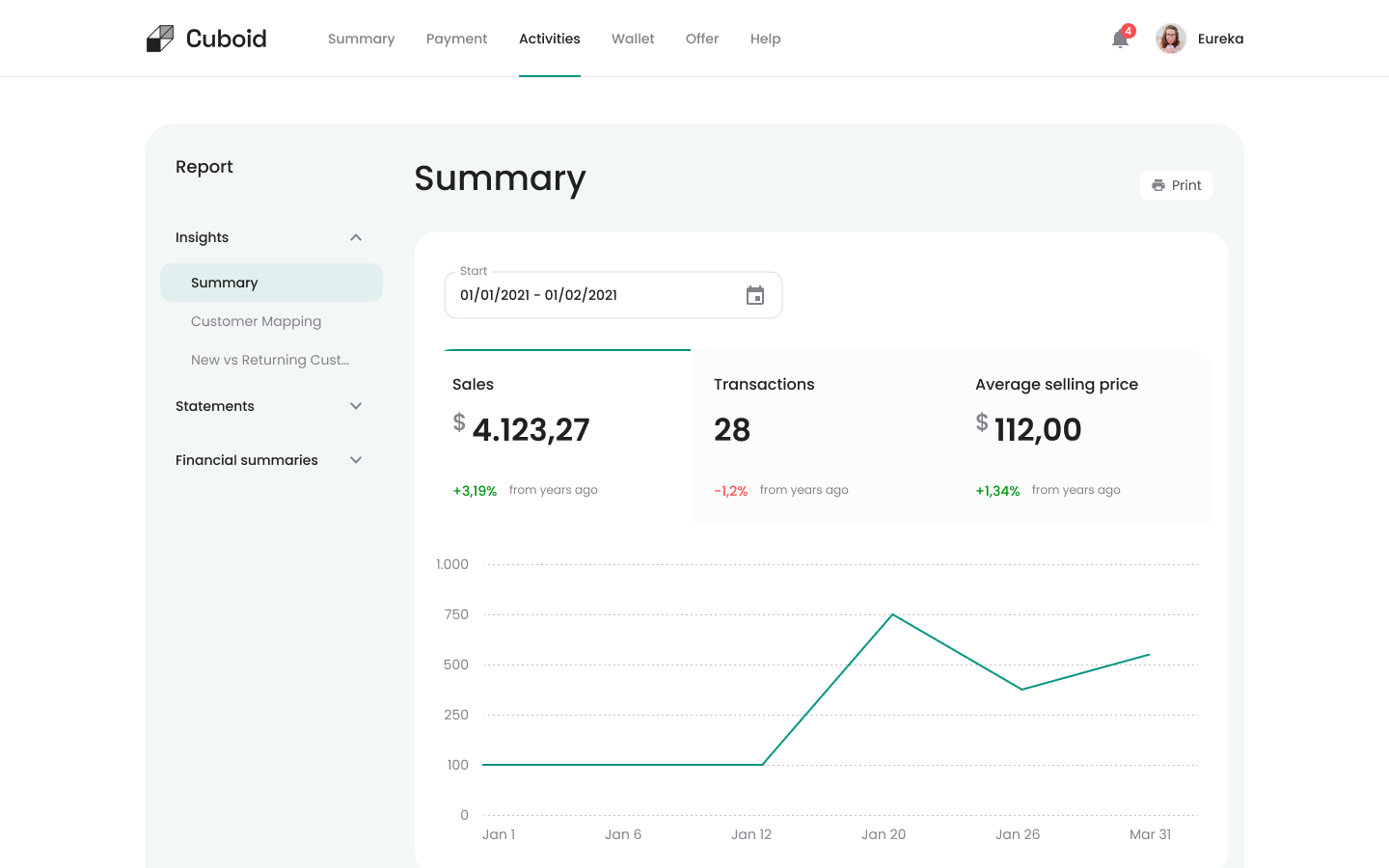The height and width of the screenshot is (868, 1389).
Task: Select the Average selling price card
Action: [1083, 436]
